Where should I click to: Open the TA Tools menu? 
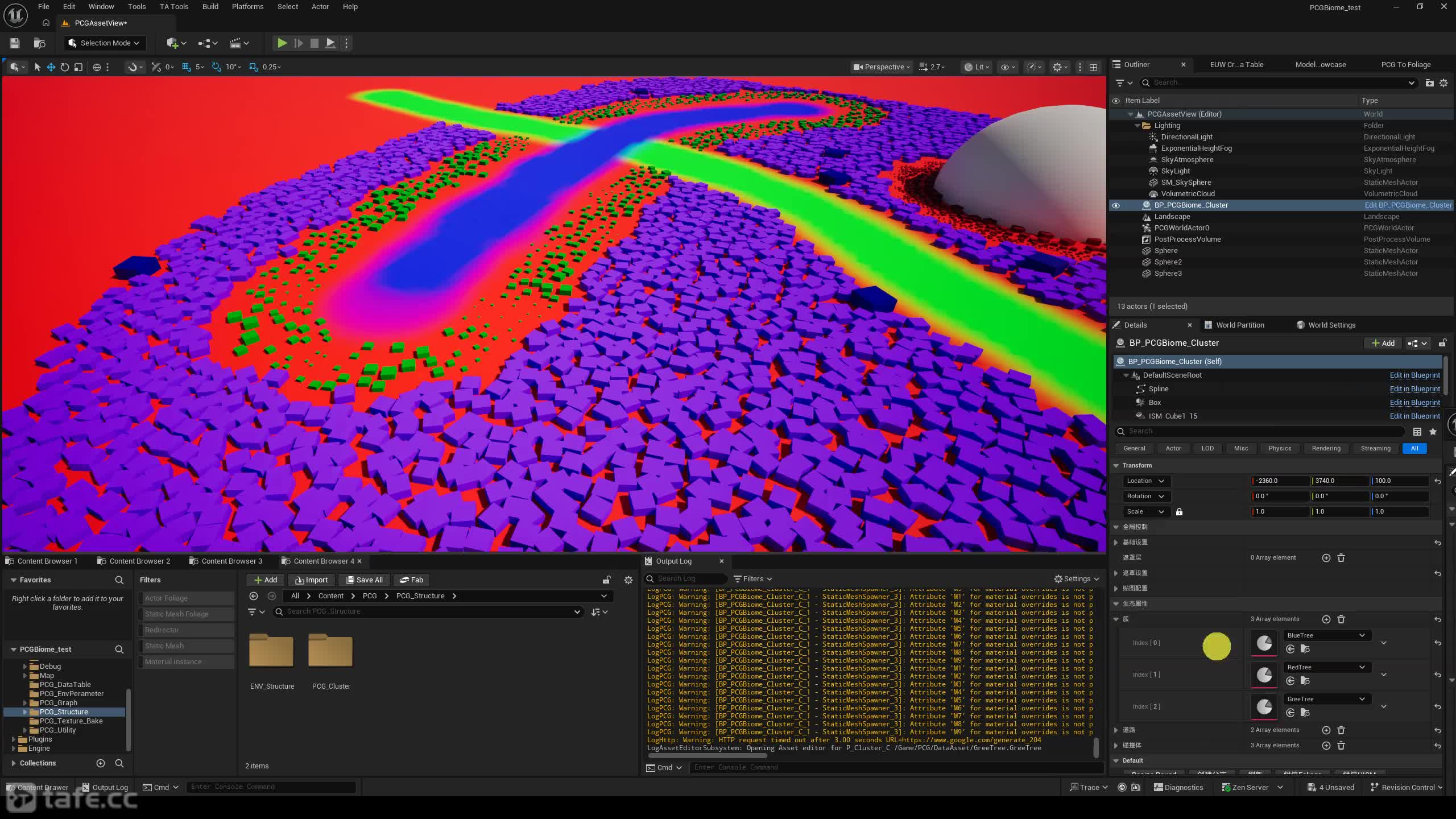pos(174,7)
